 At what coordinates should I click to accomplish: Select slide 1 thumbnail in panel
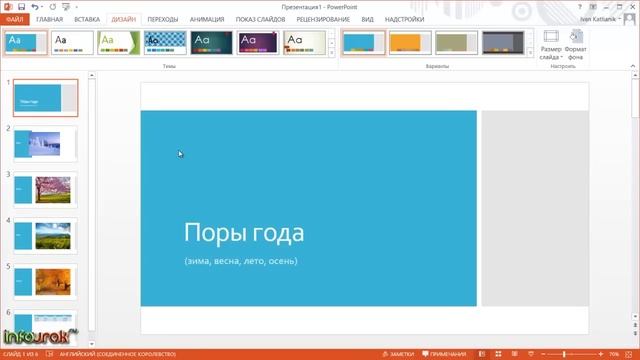(x=45, y=98)
